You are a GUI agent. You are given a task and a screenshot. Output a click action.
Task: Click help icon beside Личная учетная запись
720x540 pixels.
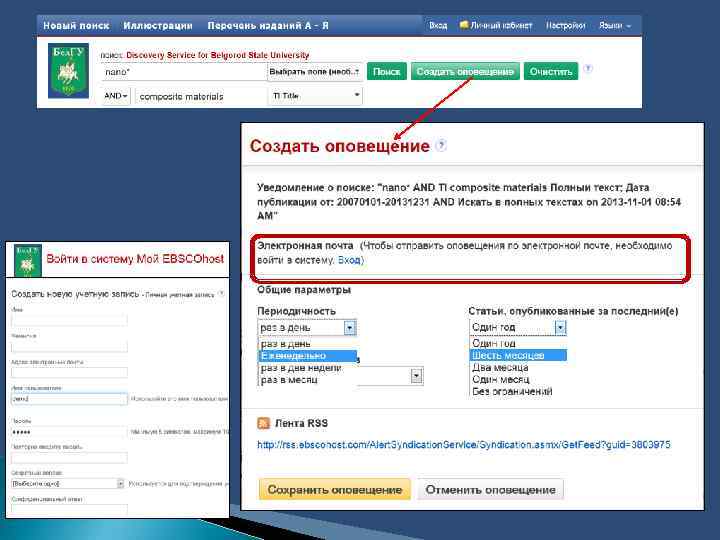point(222,294)
